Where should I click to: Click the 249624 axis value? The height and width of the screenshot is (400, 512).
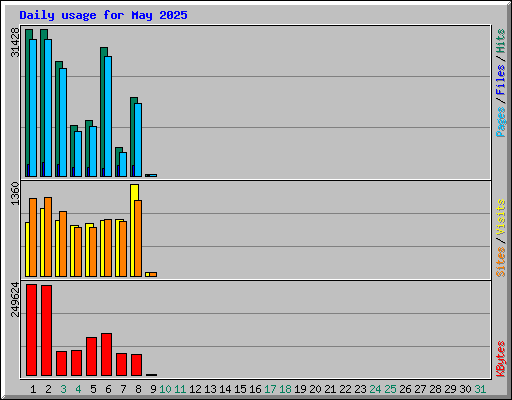click(x=15, y=299)
